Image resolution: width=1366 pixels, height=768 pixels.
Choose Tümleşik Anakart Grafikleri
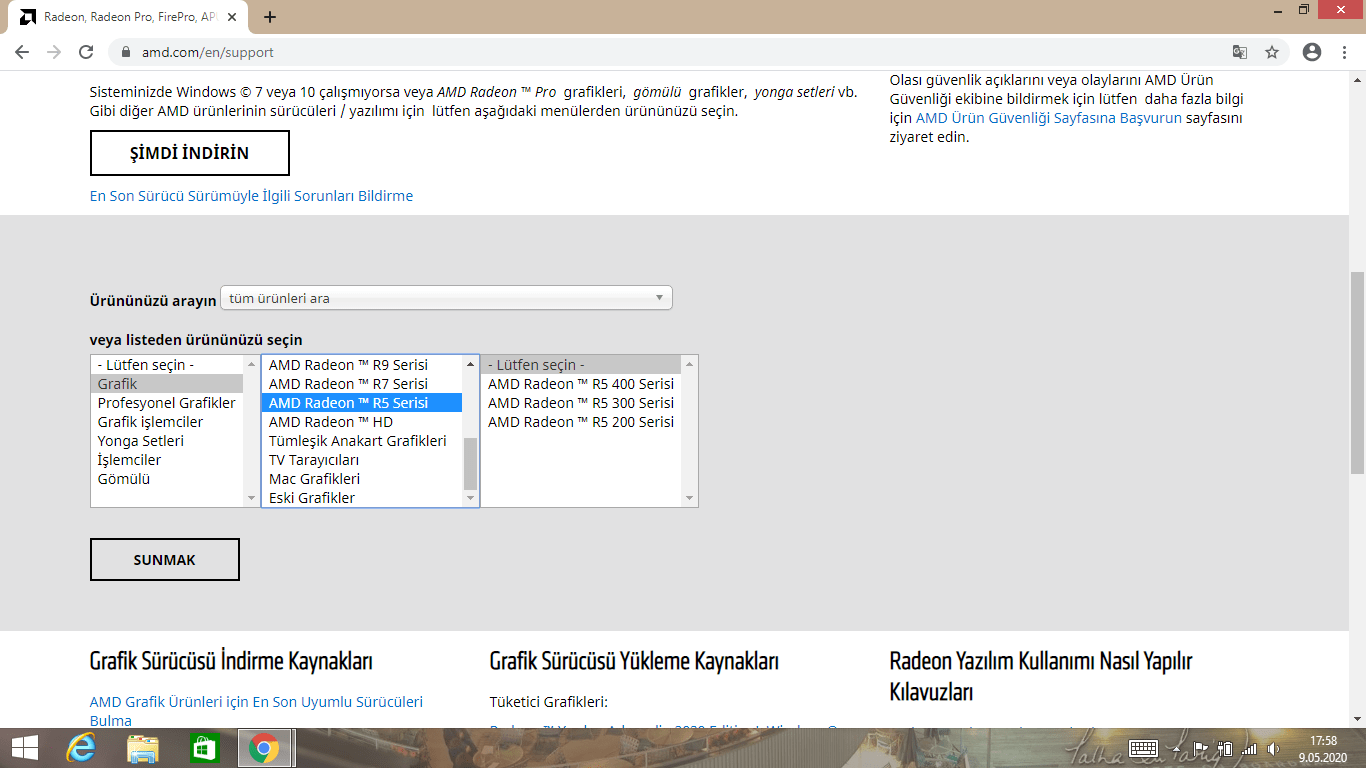pyautogui.click(x=362, y=441)
